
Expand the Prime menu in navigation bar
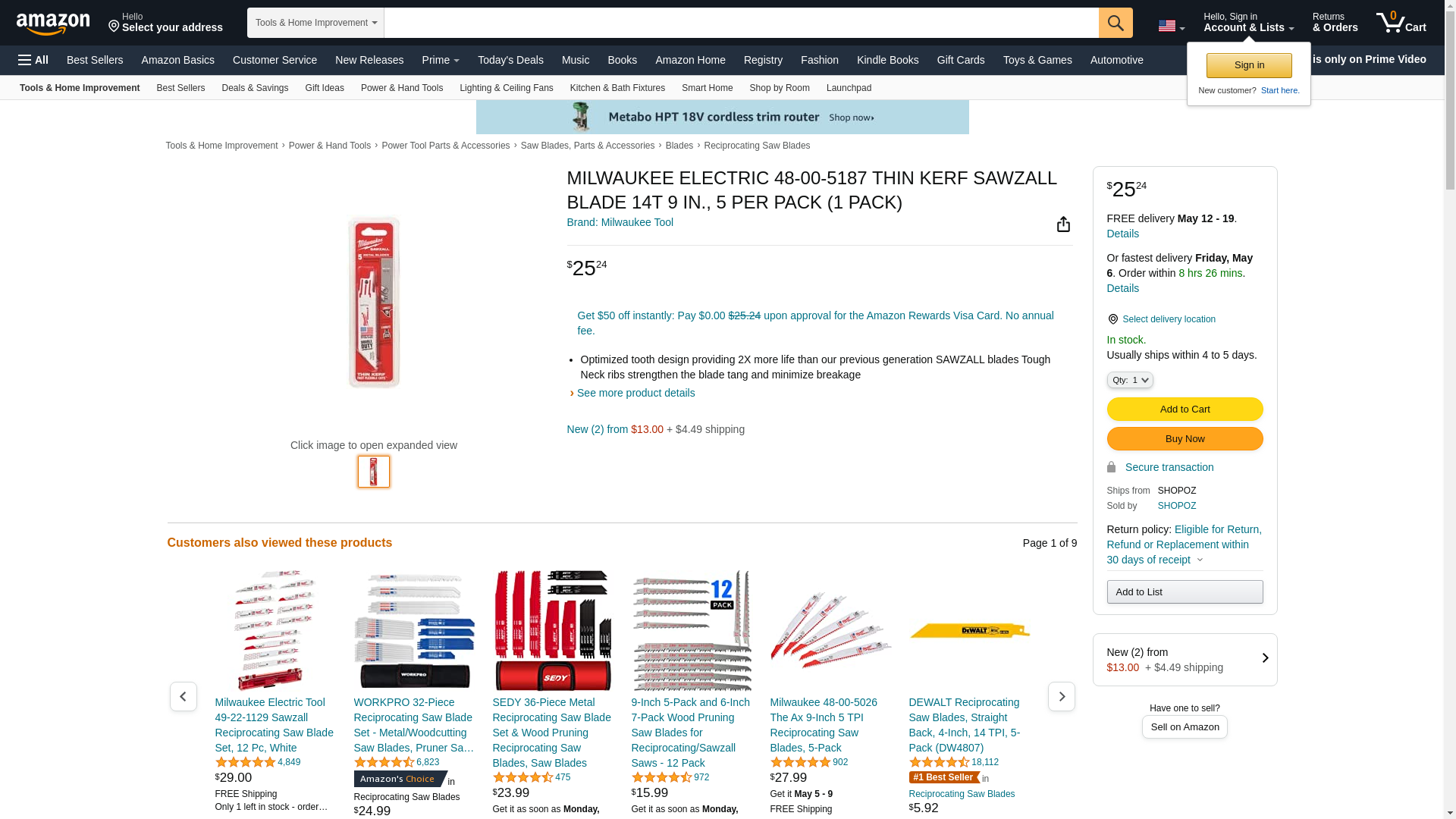click(x=441, y=60)
